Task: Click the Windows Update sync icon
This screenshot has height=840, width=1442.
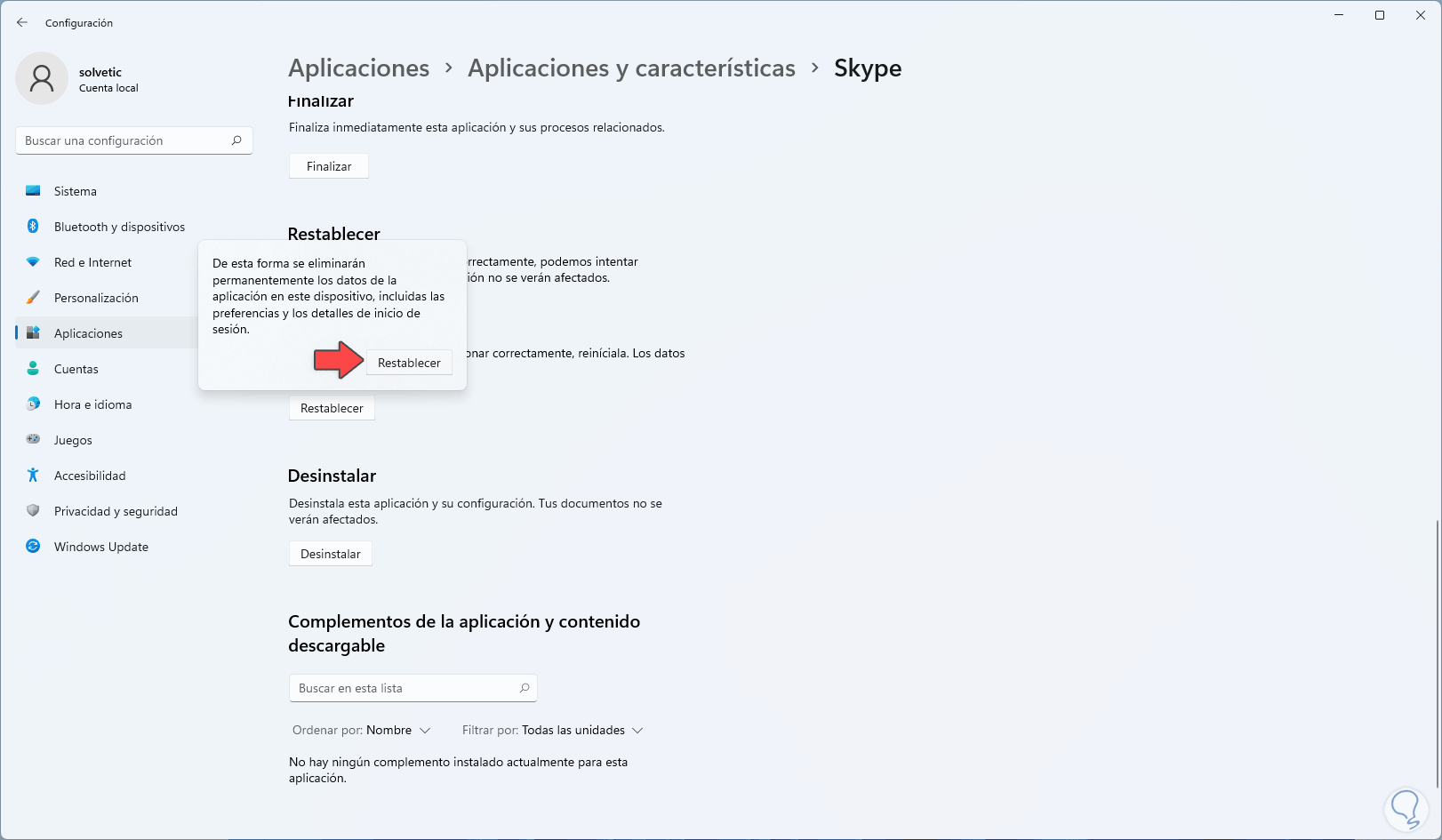Action: (x=33, y=547)
